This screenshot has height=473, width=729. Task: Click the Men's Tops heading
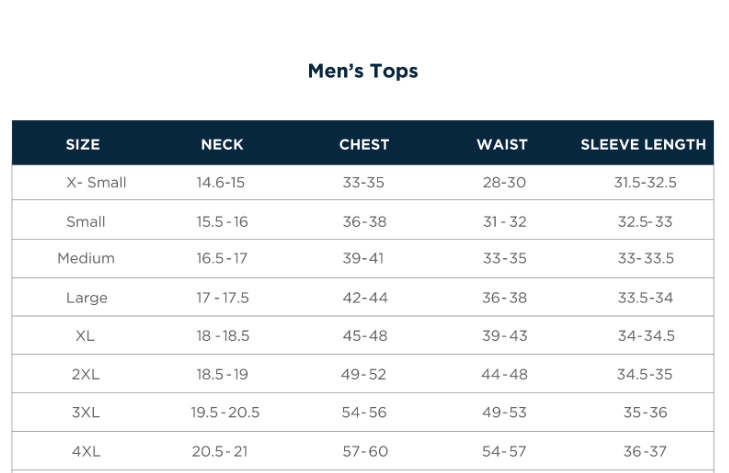coord(363,71)
